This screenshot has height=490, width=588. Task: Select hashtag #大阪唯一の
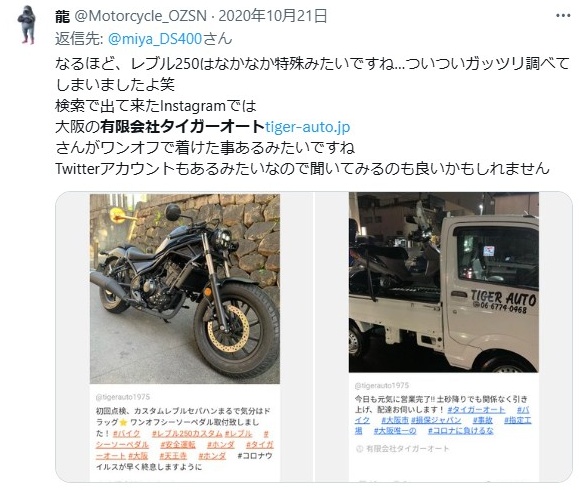pos(395,431)
